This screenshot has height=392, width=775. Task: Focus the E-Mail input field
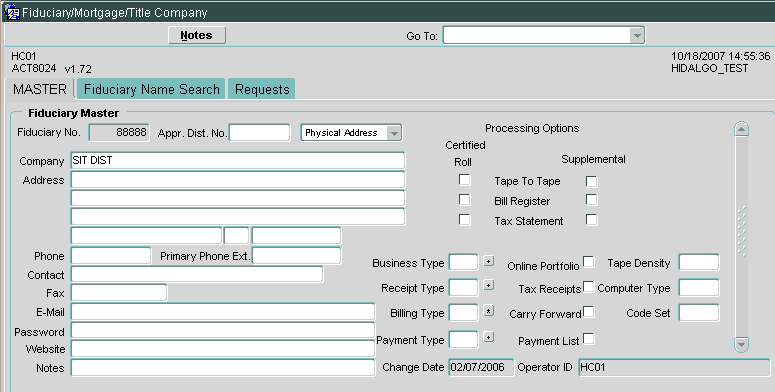coord(223,312)
